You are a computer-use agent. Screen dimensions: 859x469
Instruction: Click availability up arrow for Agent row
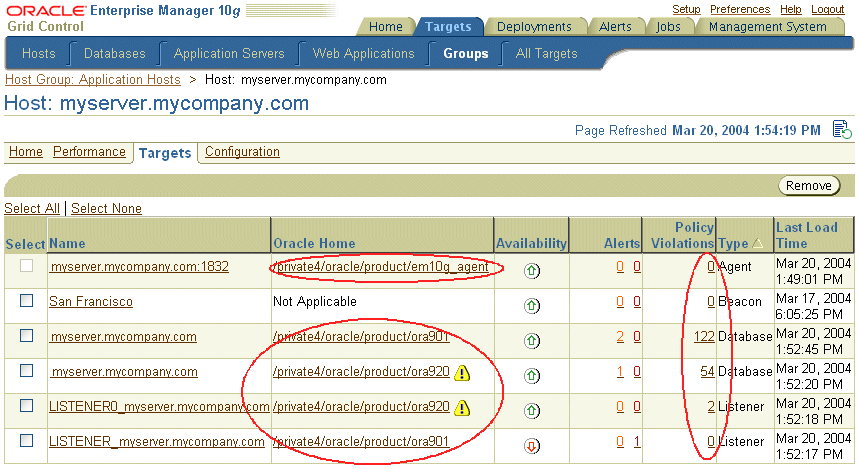point(531,271)
